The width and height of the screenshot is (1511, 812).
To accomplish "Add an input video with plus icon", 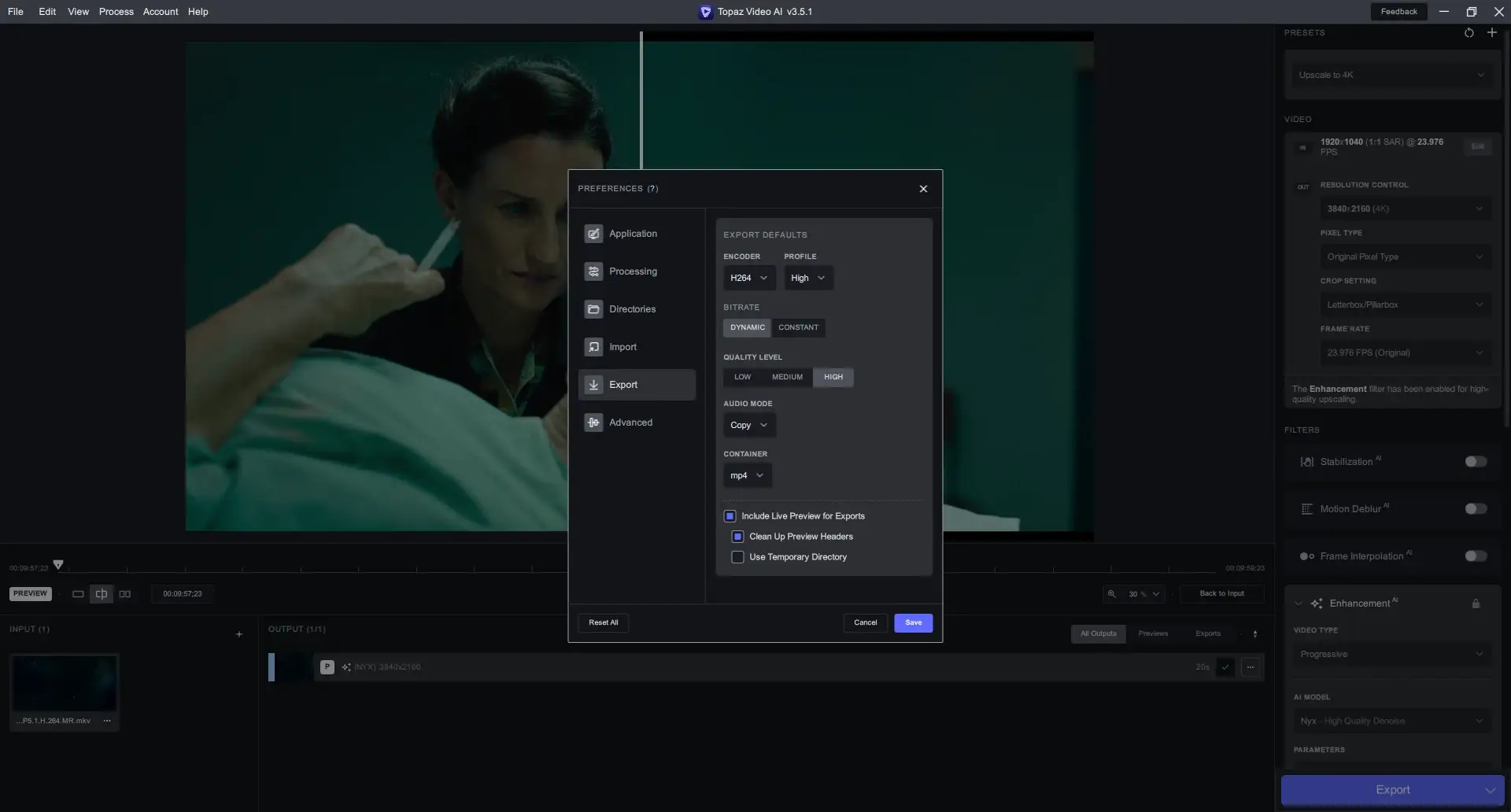I will [x=239, y=634].
